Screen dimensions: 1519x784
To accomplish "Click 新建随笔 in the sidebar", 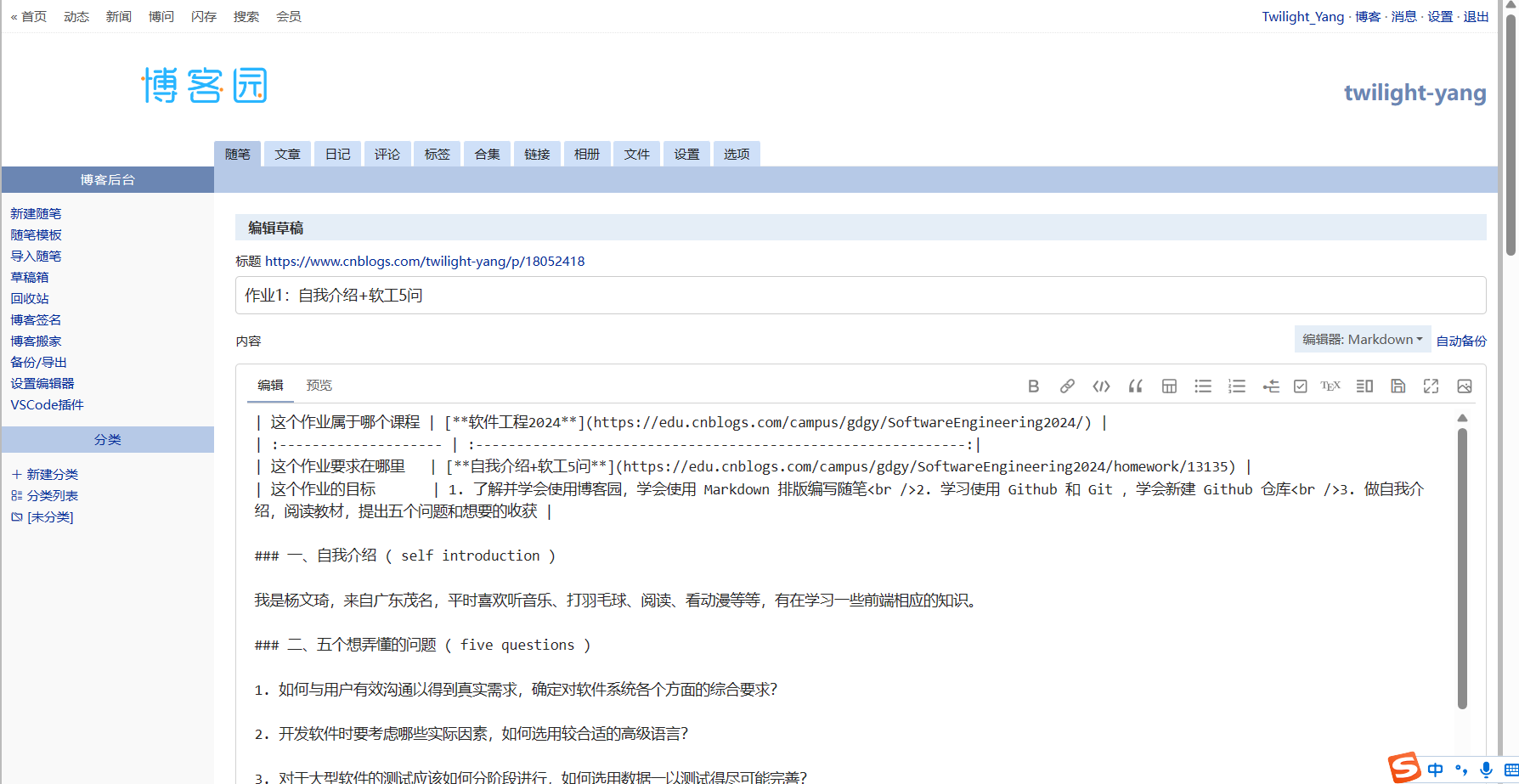I will click(x=36, y=213).
